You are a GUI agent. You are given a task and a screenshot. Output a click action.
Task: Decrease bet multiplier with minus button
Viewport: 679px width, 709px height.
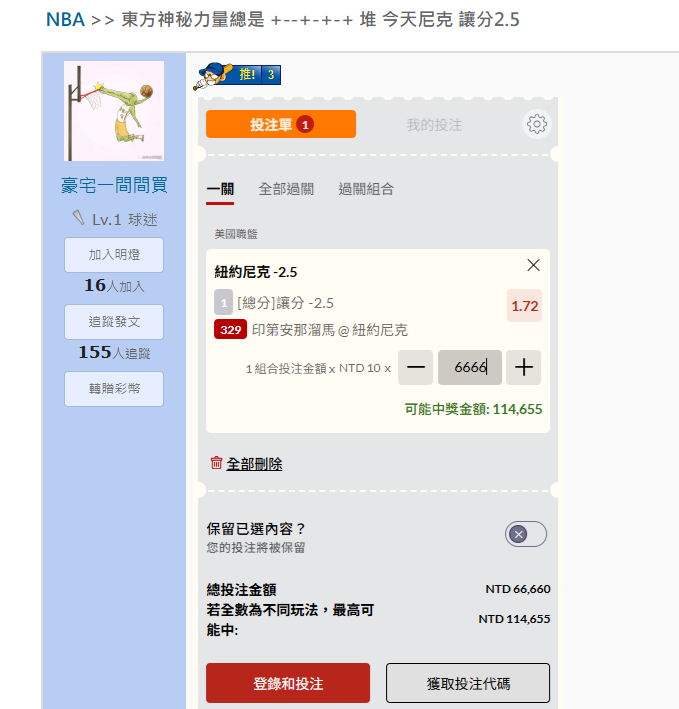415,367
